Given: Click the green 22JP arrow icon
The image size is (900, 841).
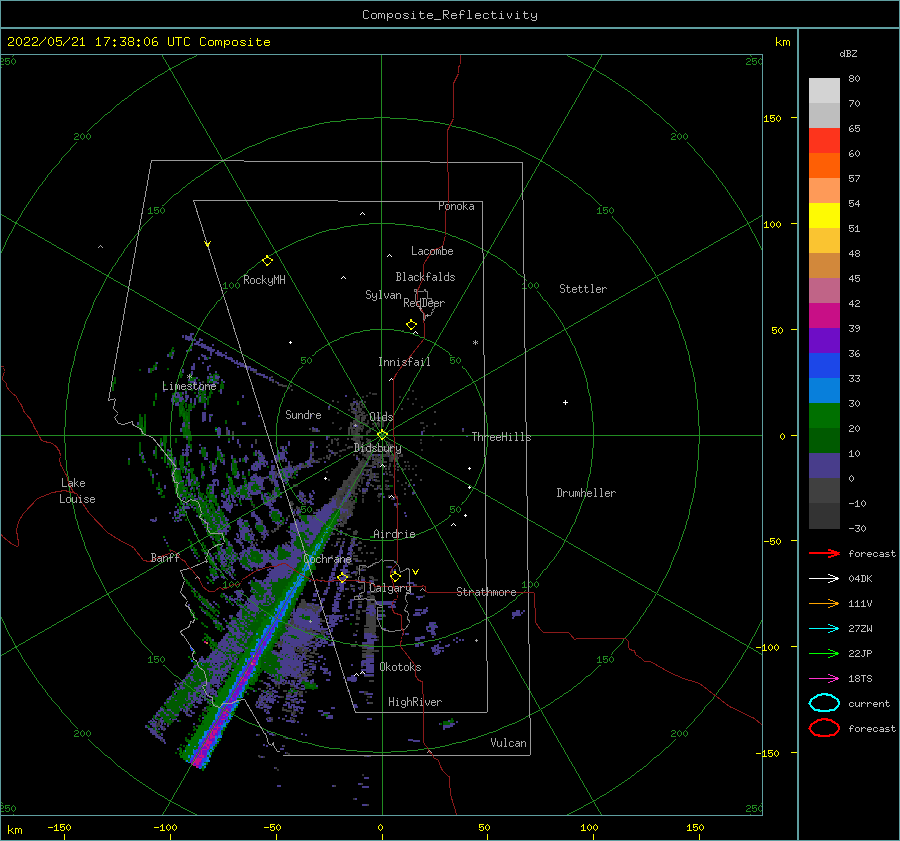Looking at the screenshot, I should click(x=824, y=653).
